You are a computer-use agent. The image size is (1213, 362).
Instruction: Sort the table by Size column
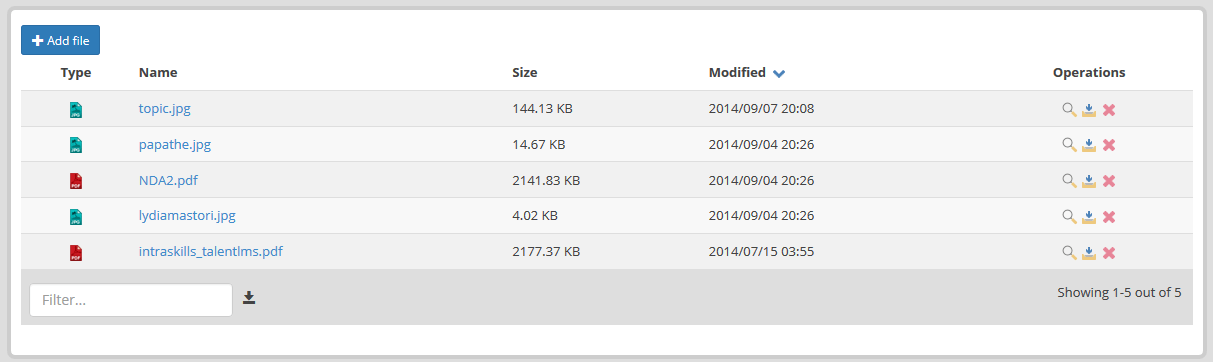click(x=524, y=73)
